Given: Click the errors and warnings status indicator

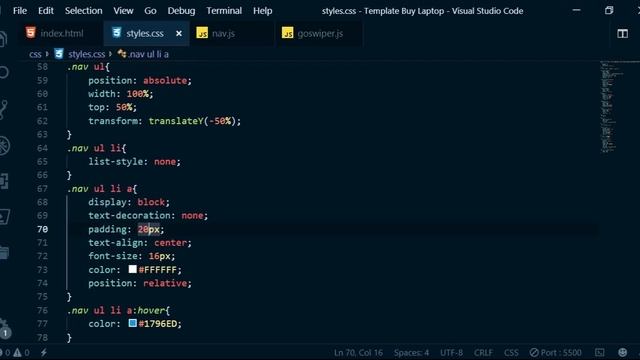Looking at the screenshot, I should pos(16,353).
